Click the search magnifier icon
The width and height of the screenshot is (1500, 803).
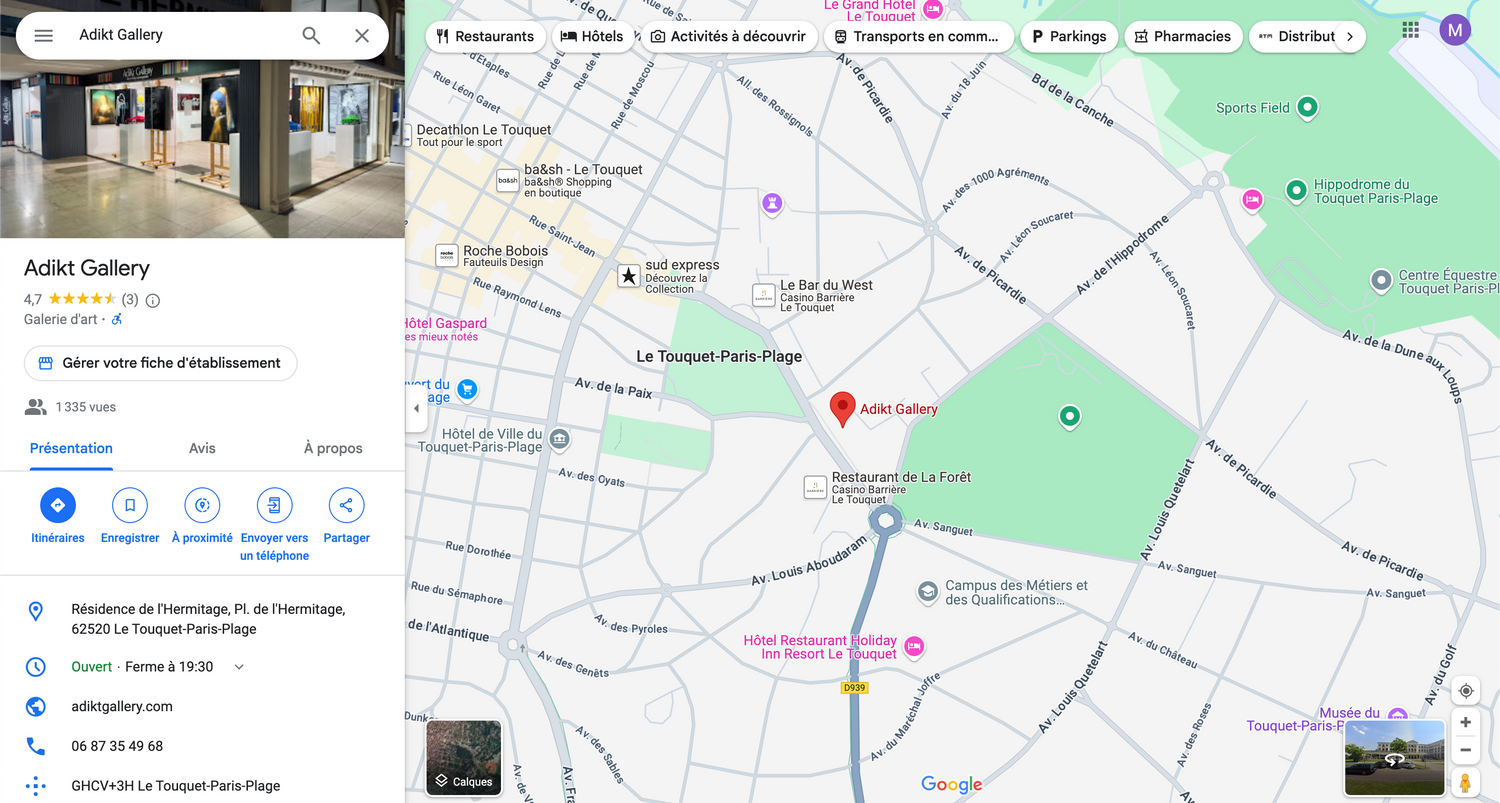click(x=311, y=36)
